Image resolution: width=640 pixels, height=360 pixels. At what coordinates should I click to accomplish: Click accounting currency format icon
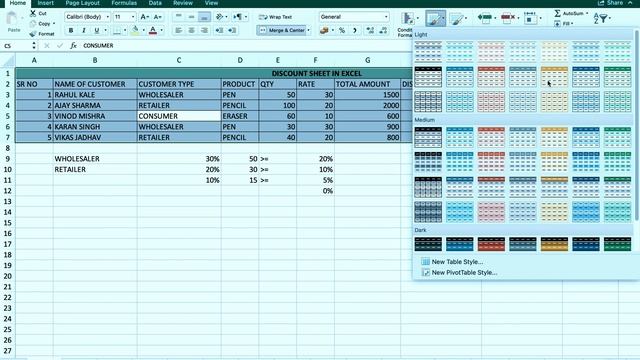[324, 30]
